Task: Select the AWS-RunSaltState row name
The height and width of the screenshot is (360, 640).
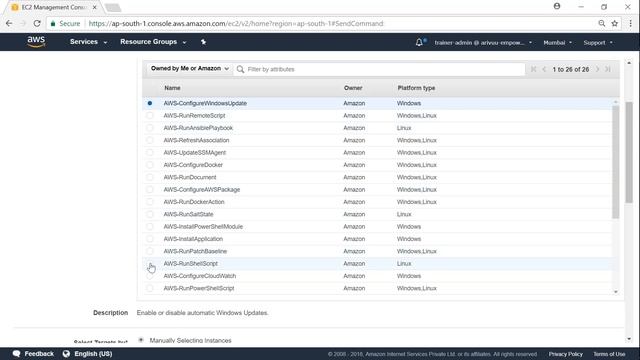Action: coord(188,214)
